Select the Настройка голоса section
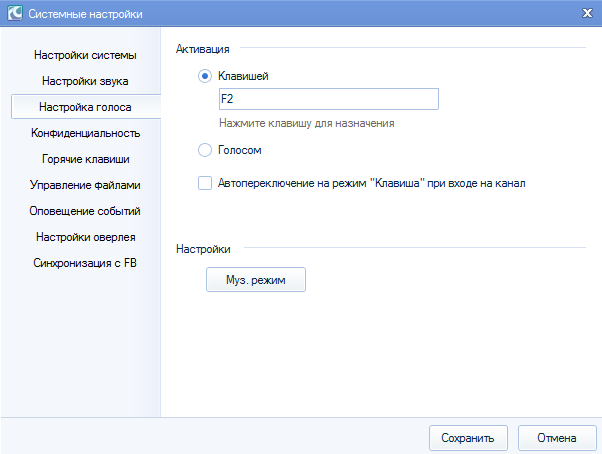The image size is (602, 454). tap(86, 107)
